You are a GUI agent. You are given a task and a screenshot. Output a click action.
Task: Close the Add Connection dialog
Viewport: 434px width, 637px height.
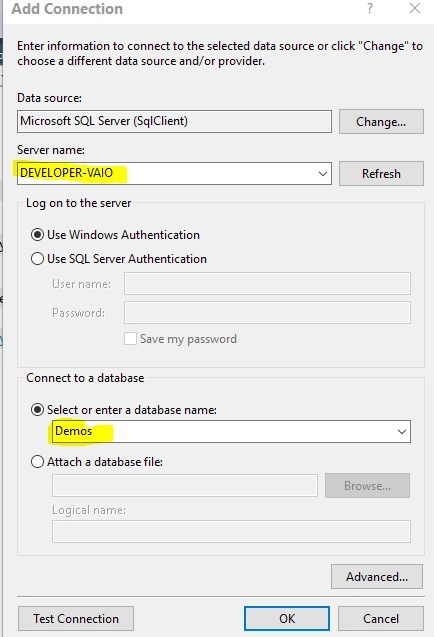(x=415, y=8)
